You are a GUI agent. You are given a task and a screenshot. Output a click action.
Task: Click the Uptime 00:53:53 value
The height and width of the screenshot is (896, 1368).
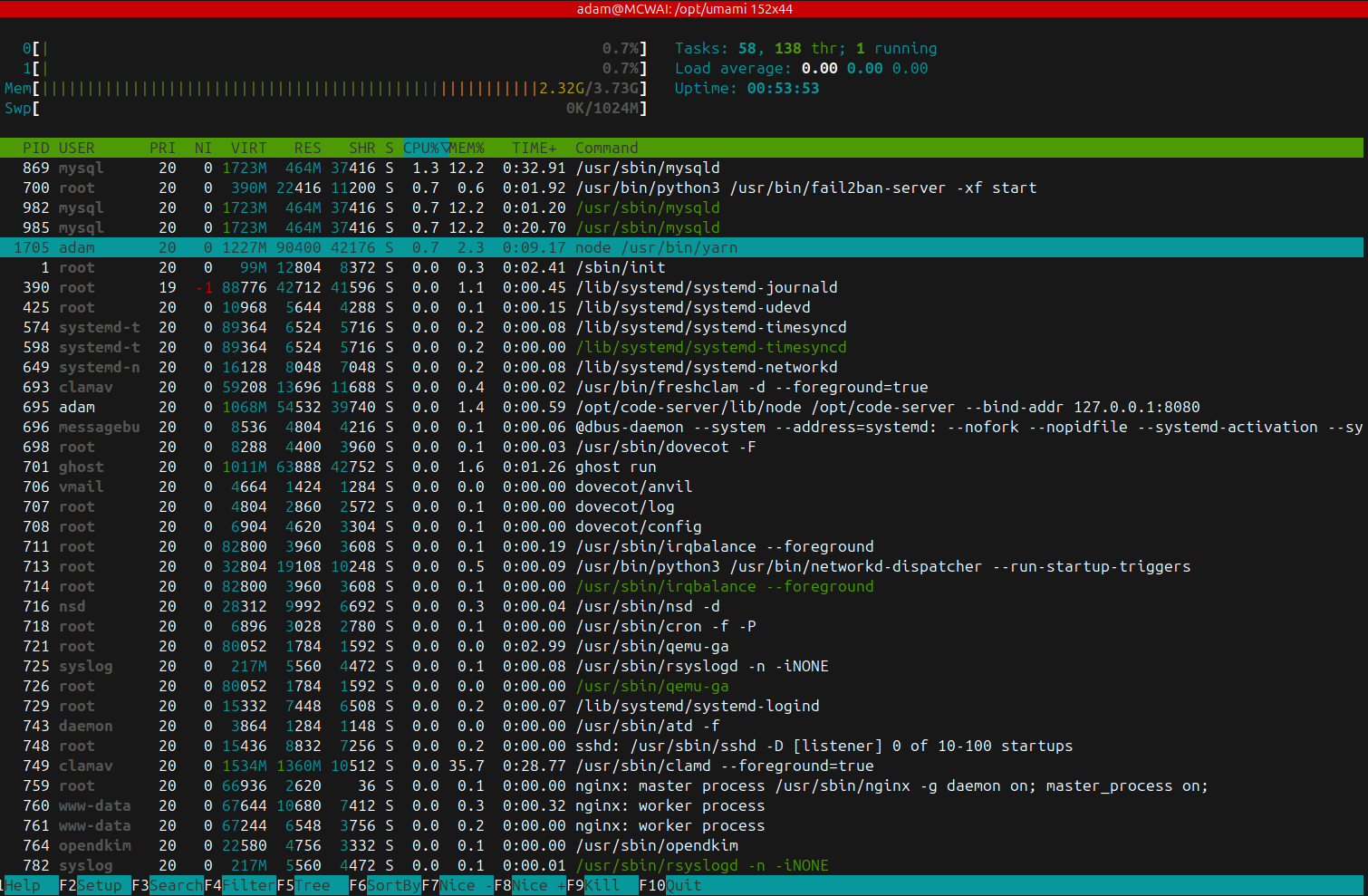pos(784,88)
